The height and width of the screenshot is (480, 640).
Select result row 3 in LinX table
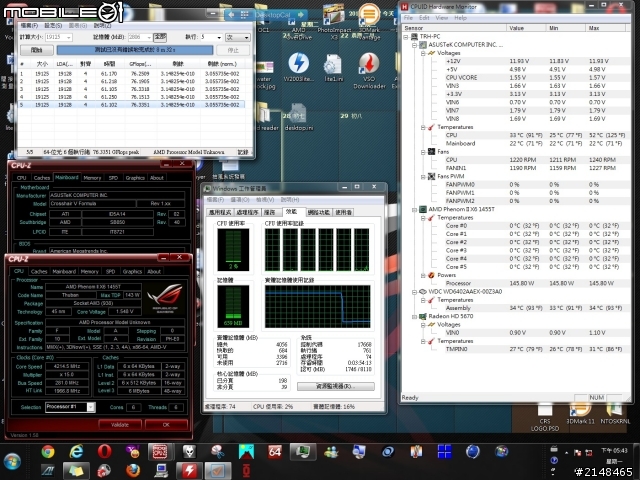pos(131,89)
